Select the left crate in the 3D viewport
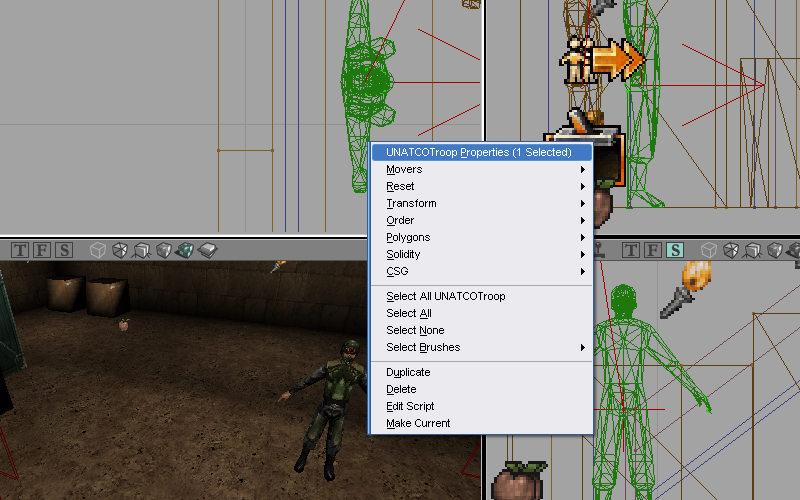 65,294
